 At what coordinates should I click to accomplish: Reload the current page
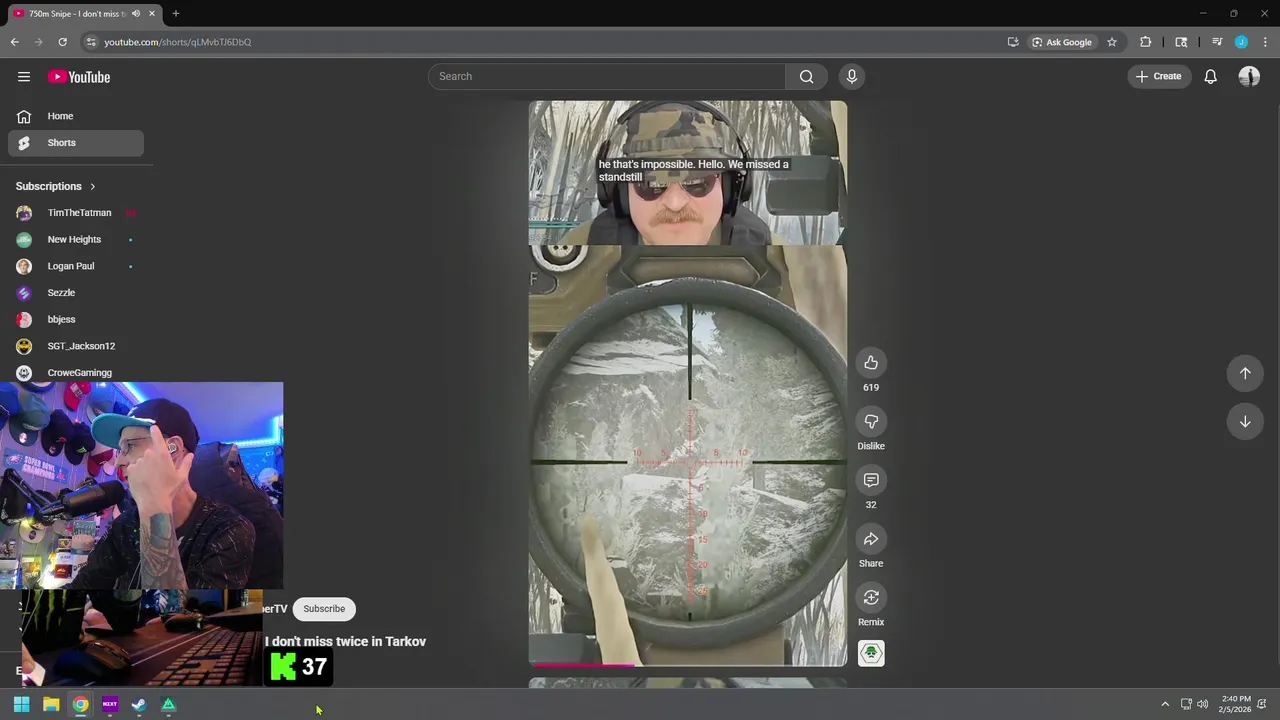(x=62, y=42)
